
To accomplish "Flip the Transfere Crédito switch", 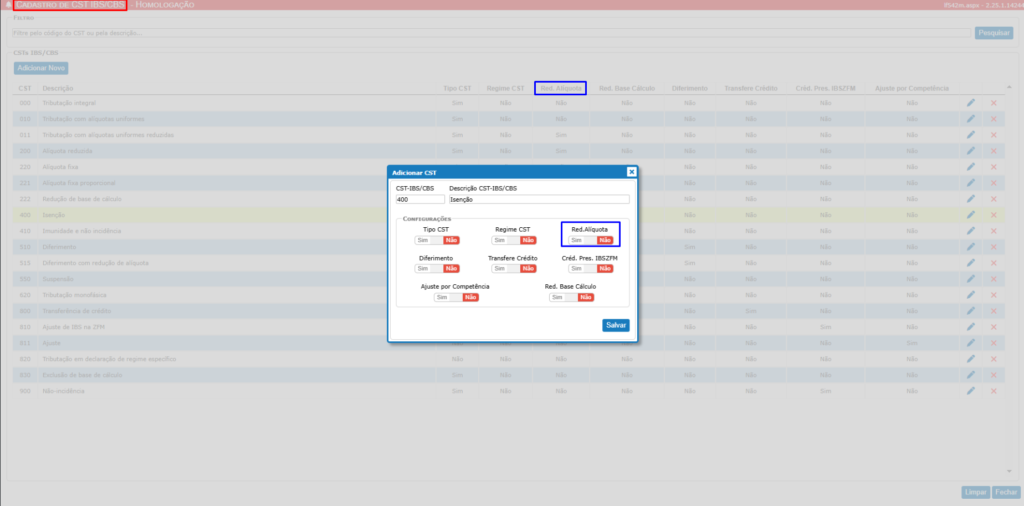I will tap(513, 268).
